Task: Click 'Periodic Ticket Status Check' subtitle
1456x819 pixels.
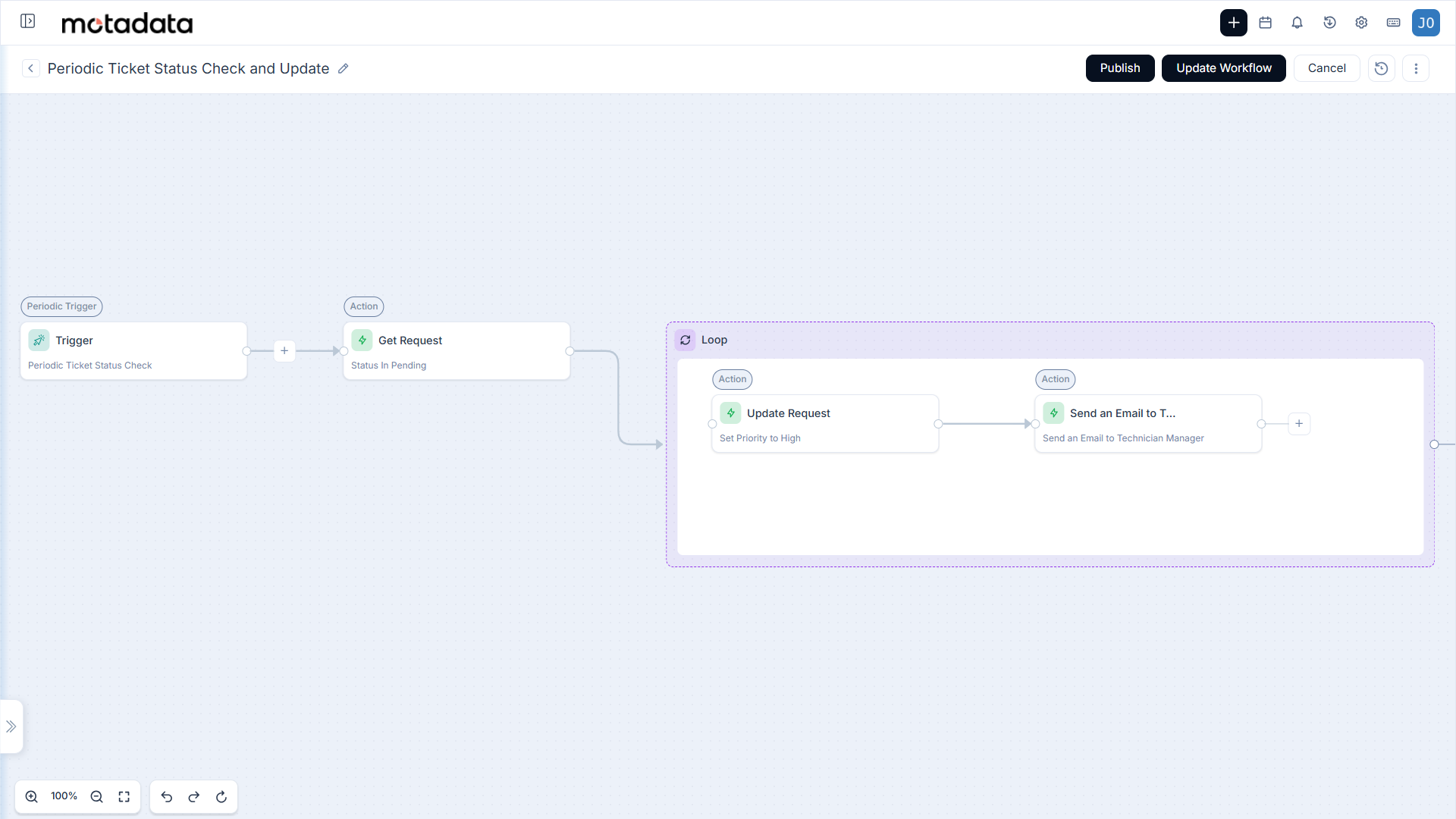Action: click(89, 366)
